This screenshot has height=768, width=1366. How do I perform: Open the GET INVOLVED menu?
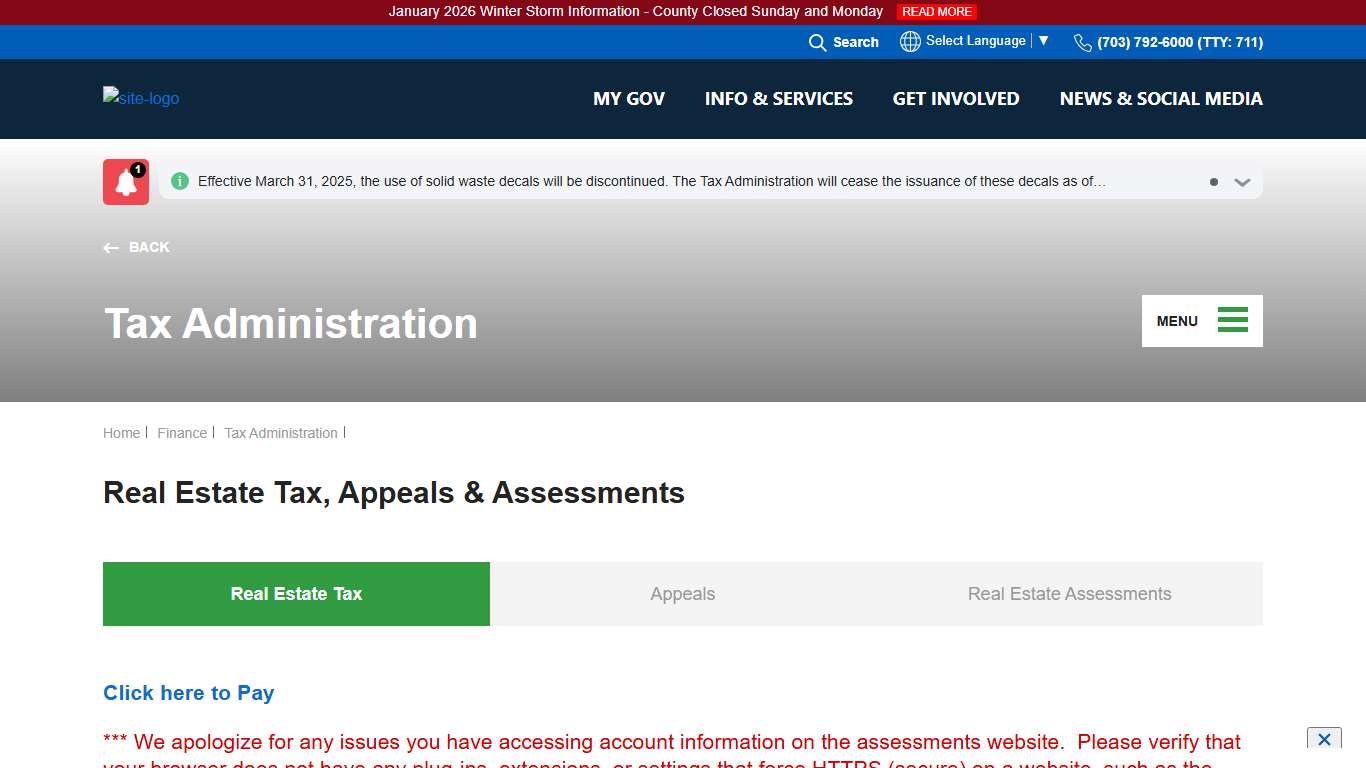(956, 98)
